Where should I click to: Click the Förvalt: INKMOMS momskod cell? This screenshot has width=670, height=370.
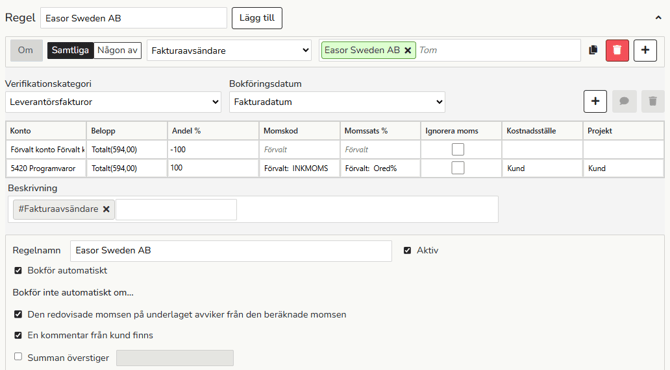click(x=300, y=168)
